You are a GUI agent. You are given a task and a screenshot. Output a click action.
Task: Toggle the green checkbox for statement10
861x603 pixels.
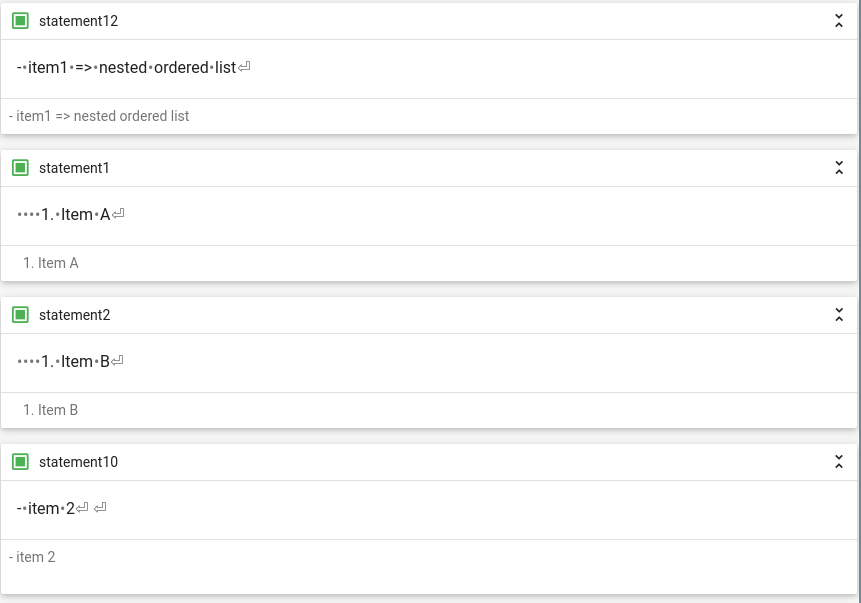(20, 462)
